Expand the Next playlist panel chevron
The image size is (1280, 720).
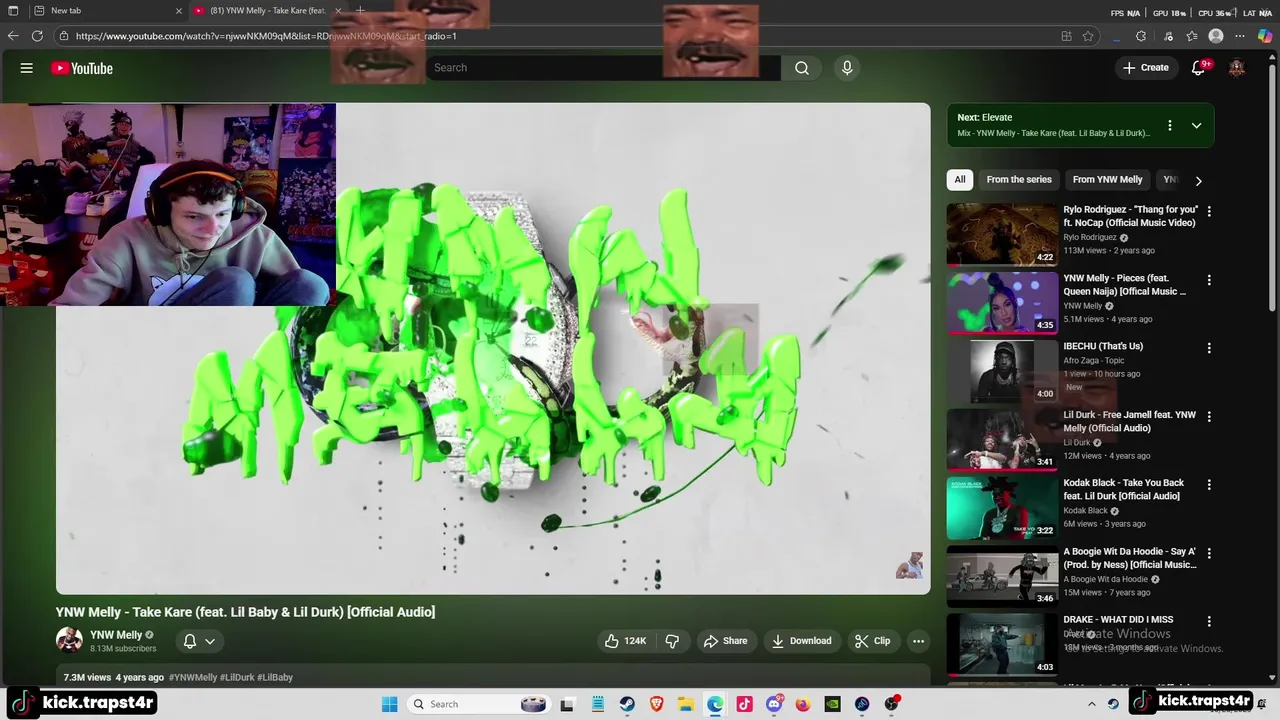click(1196, 126)
